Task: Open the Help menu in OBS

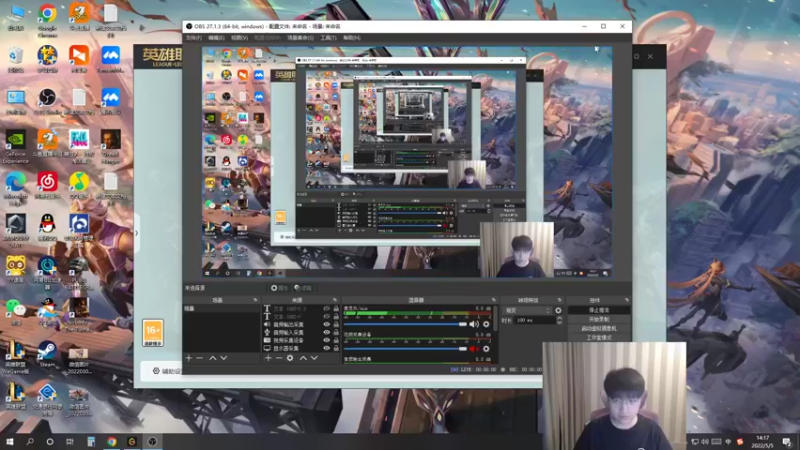Action: coord(352,38)
